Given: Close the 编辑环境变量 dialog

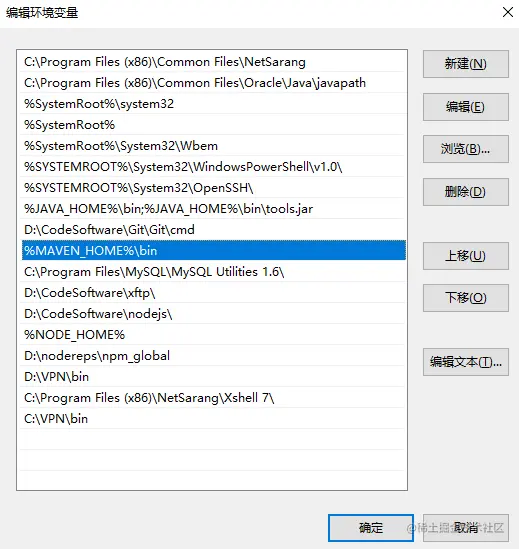Looking at the screenshot, I should pyautogui.click(x=507, y=12).
